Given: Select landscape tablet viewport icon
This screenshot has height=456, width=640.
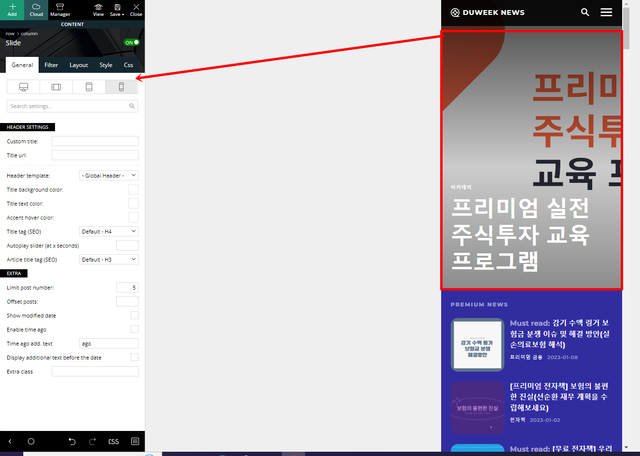Looking at the screenshot, I should point(56,87).
